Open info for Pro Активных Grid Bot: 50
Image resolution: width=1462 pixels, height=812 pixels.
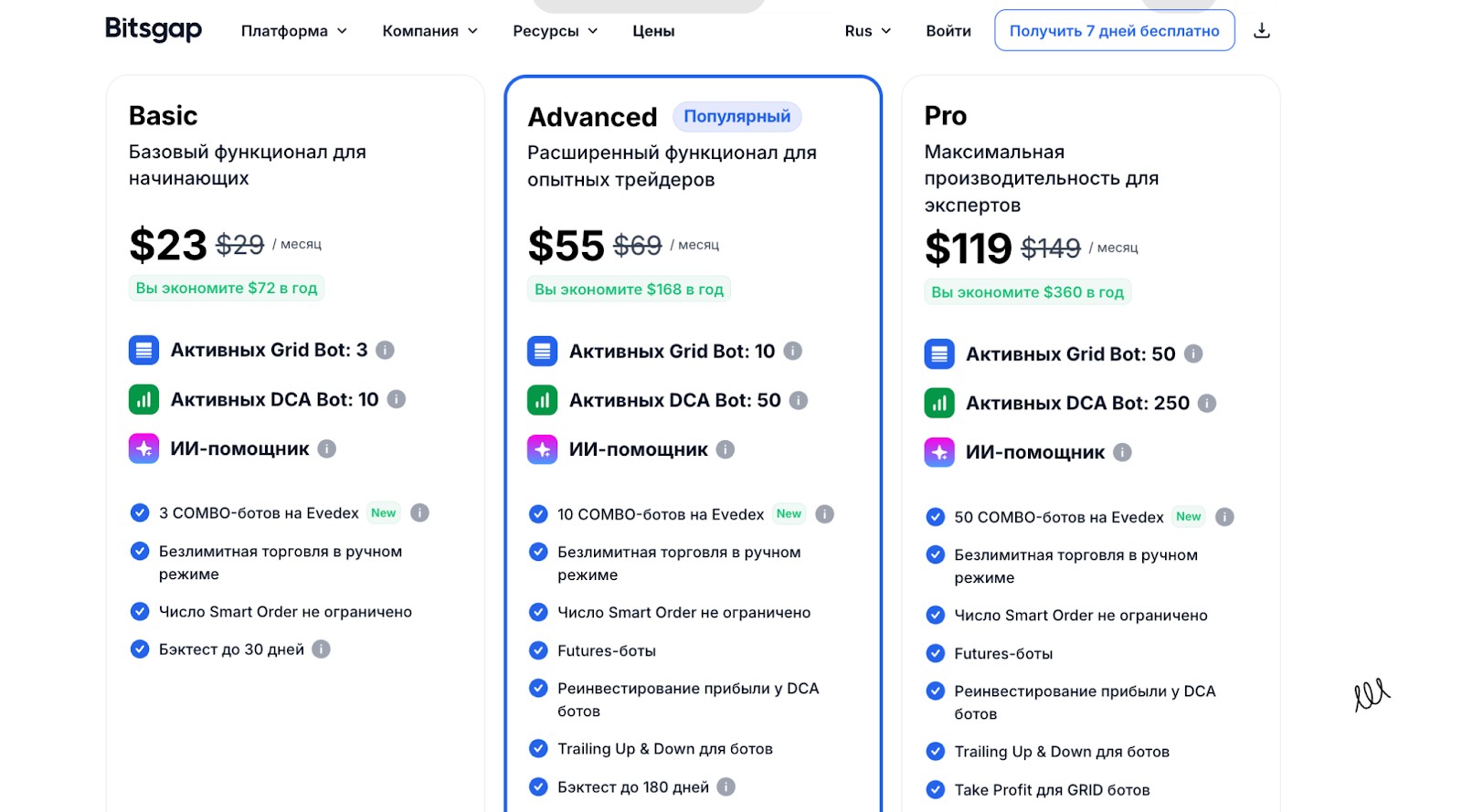tap(1193, 353)
